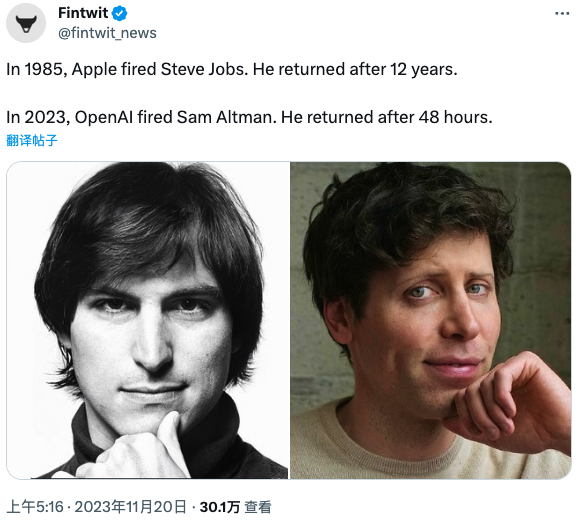Click the 30.1万 view count
Screen dimensions: 586x527
click(x=219, y=507)
